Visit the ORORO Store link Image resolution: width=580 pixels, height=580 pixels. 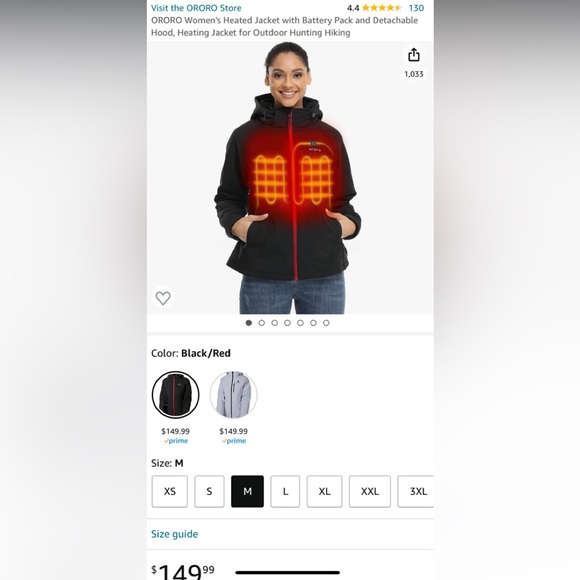coord(196,8)
